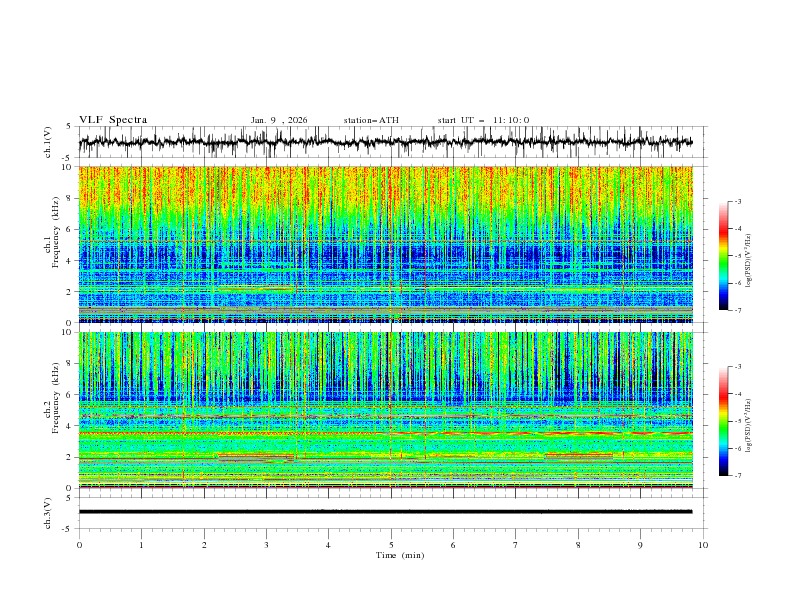Click the color bar beside ch.2 spectrogram
Image resolution: width=792 pixels, height=612 pixels.
723,421
